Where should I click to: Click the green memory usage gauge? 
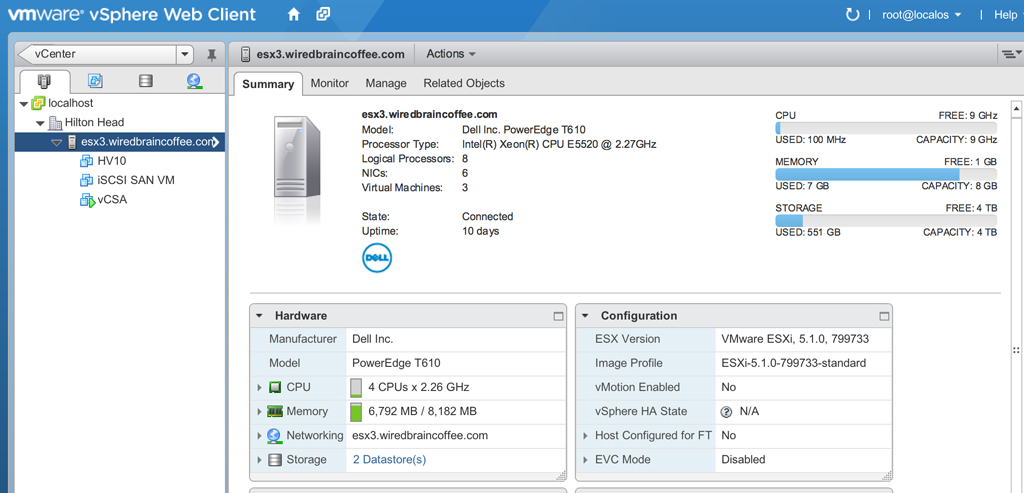tap(356, 412)
